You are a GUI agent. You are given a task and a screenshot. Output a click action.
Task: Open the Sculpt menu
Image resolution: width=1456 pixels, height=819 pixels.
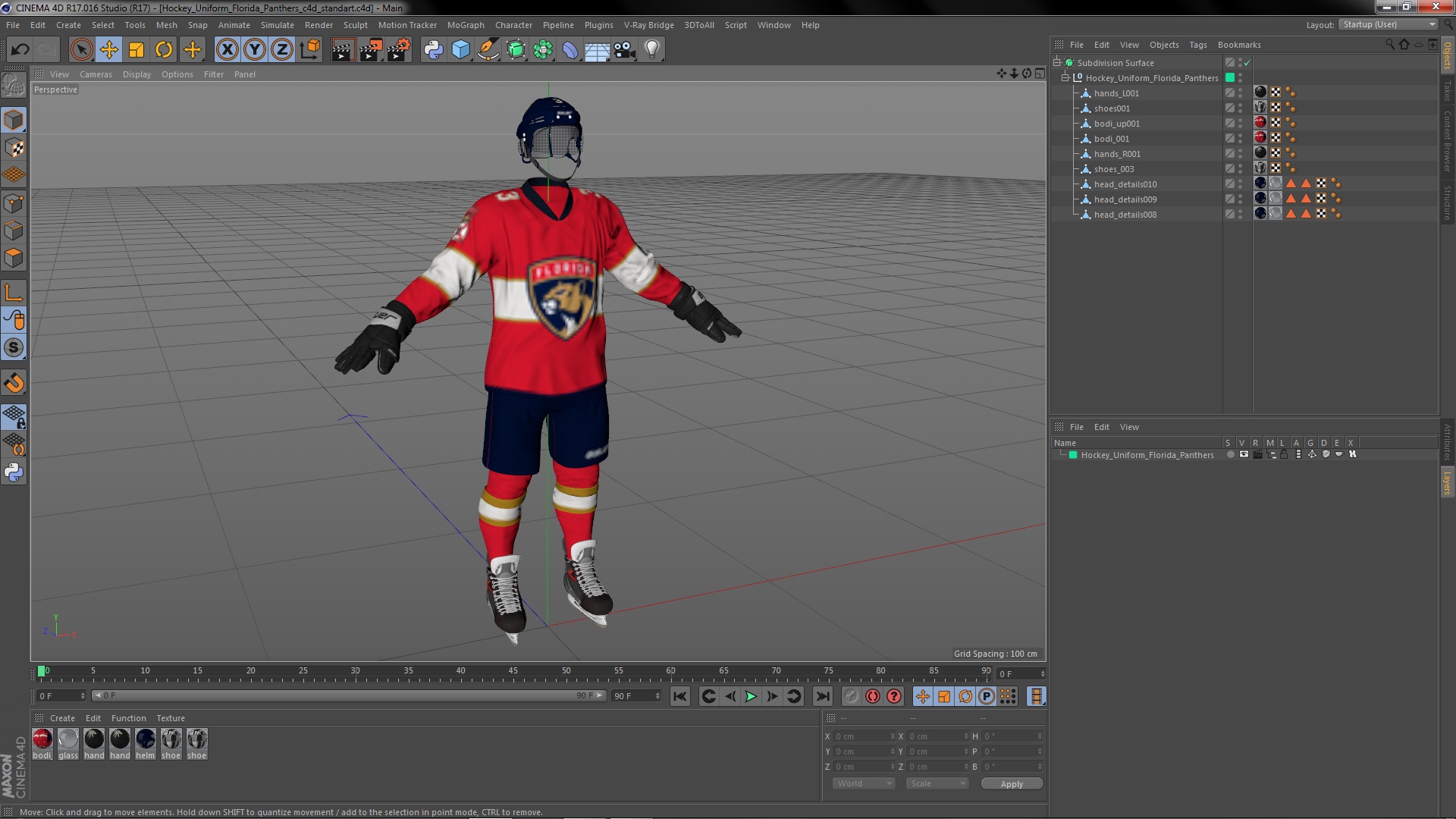[x=355, y=25]
